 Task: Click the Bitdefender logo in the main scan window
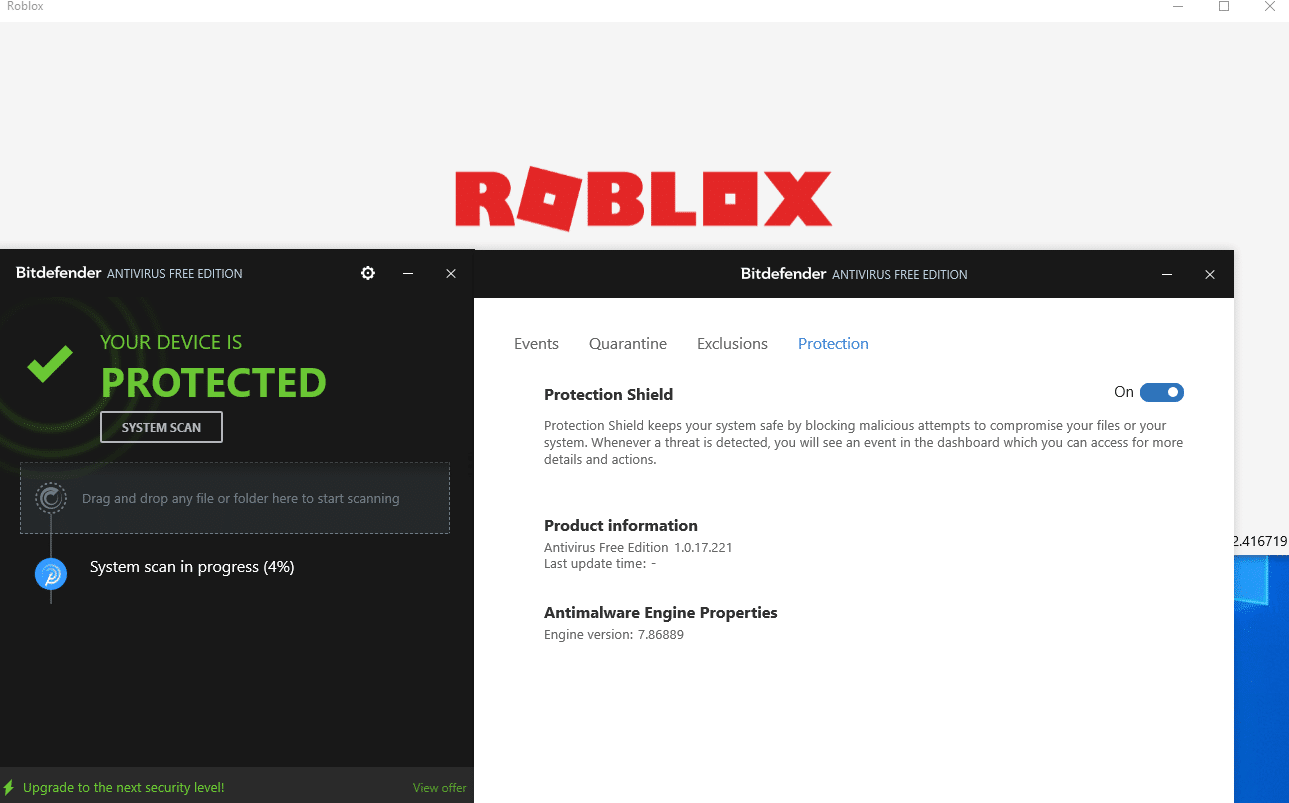56,272
